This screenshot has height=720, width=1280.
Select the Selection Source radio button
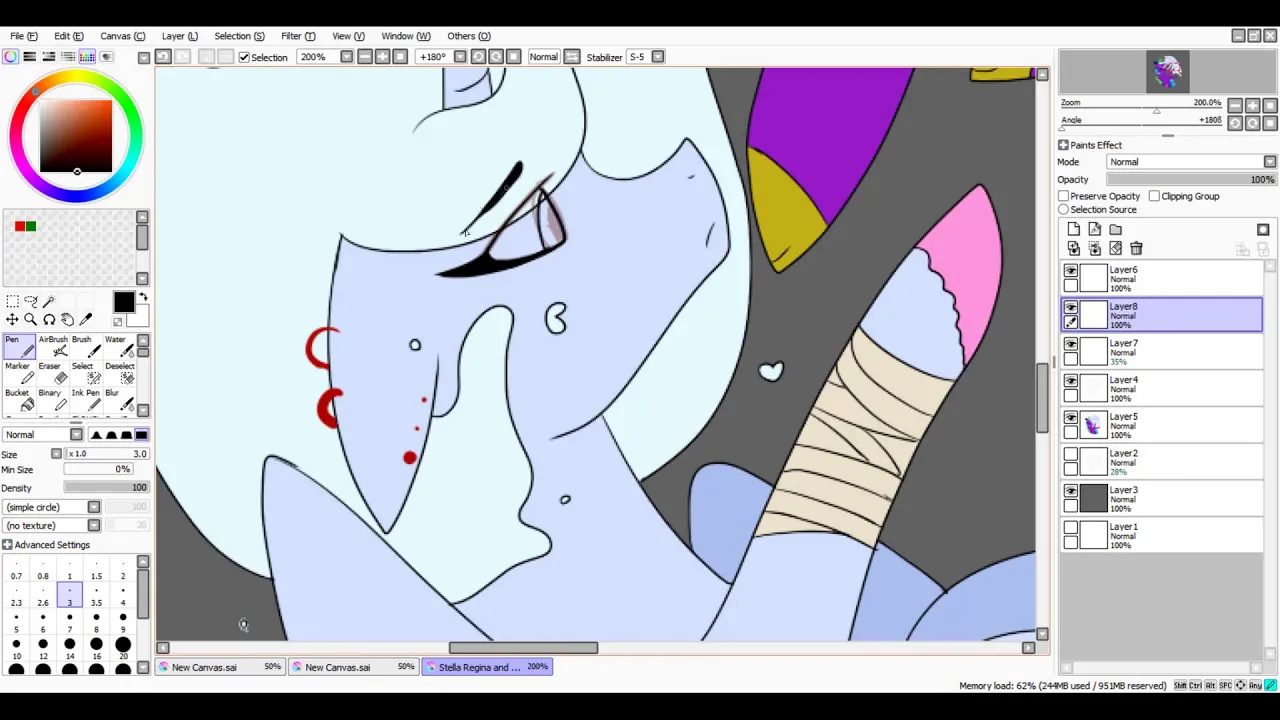1064,209
